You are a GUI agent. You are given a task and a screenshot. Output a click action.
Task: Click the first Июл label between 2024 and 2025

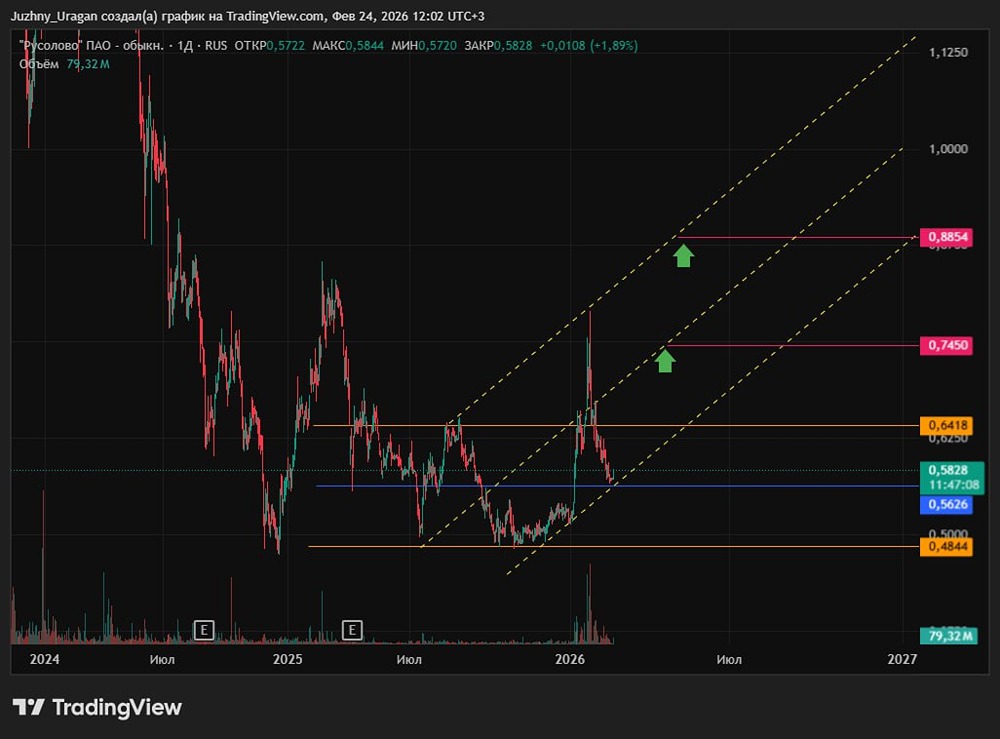[x=162, y=659]
